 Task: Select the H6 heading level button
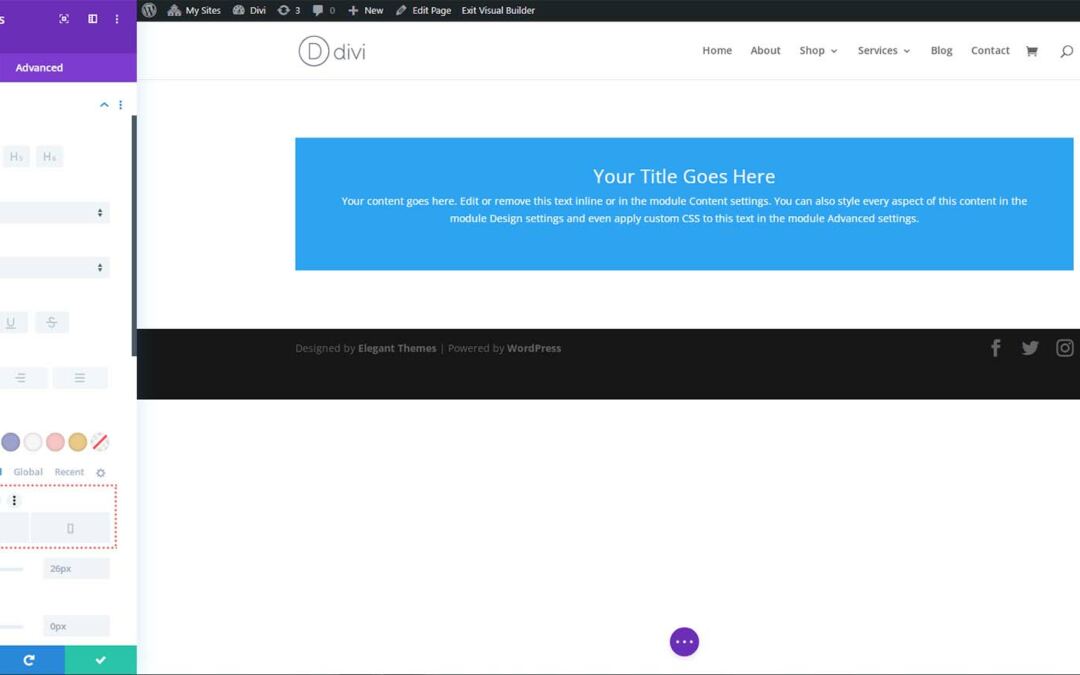pyautogui.click(x=49, y=157)
